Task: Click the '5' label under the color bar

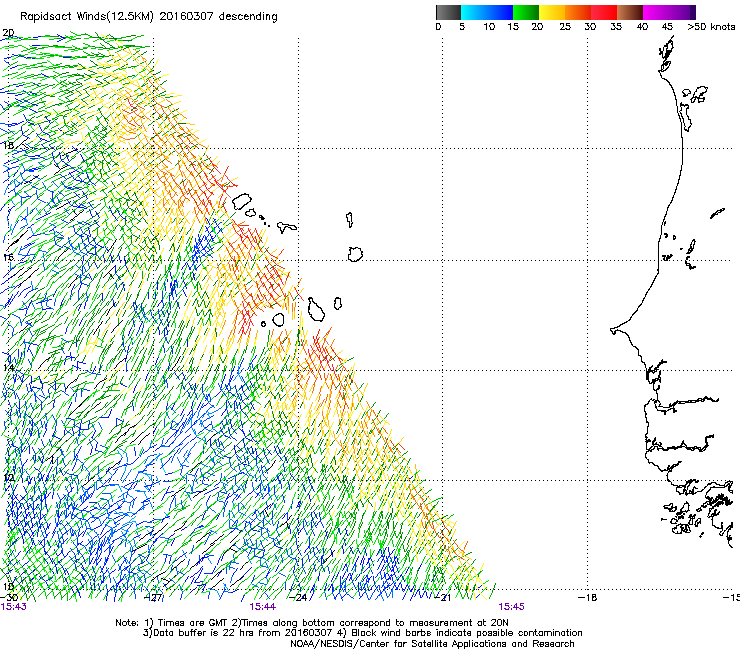Action: pyautogui.click(x=462, y=27)
